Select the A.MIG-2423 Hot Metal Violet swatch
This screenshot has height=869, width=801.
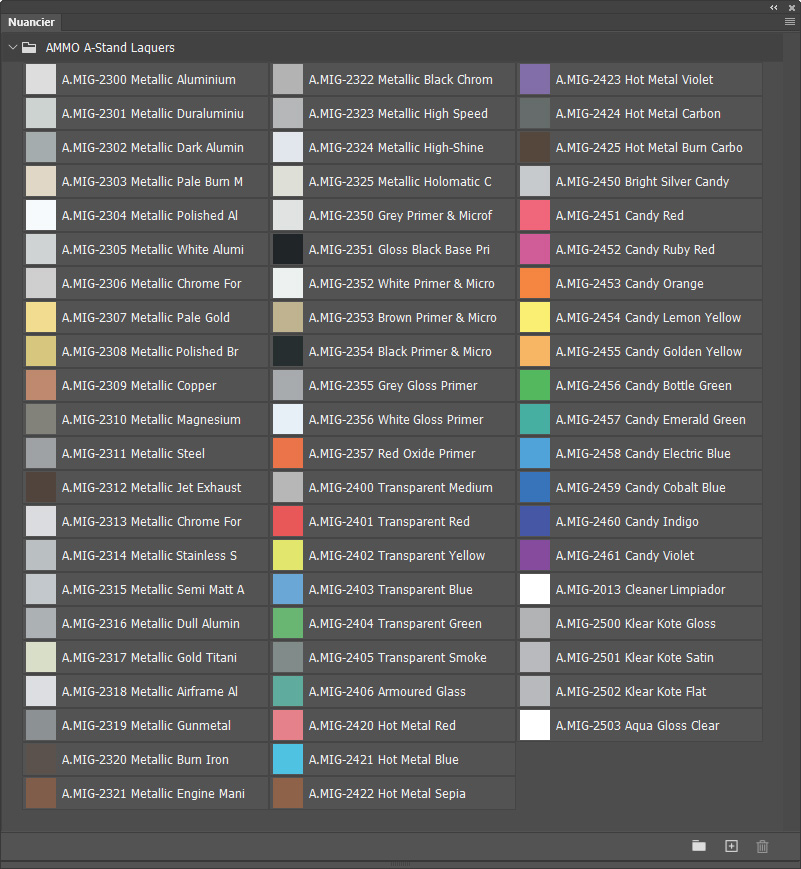[535, 79]
